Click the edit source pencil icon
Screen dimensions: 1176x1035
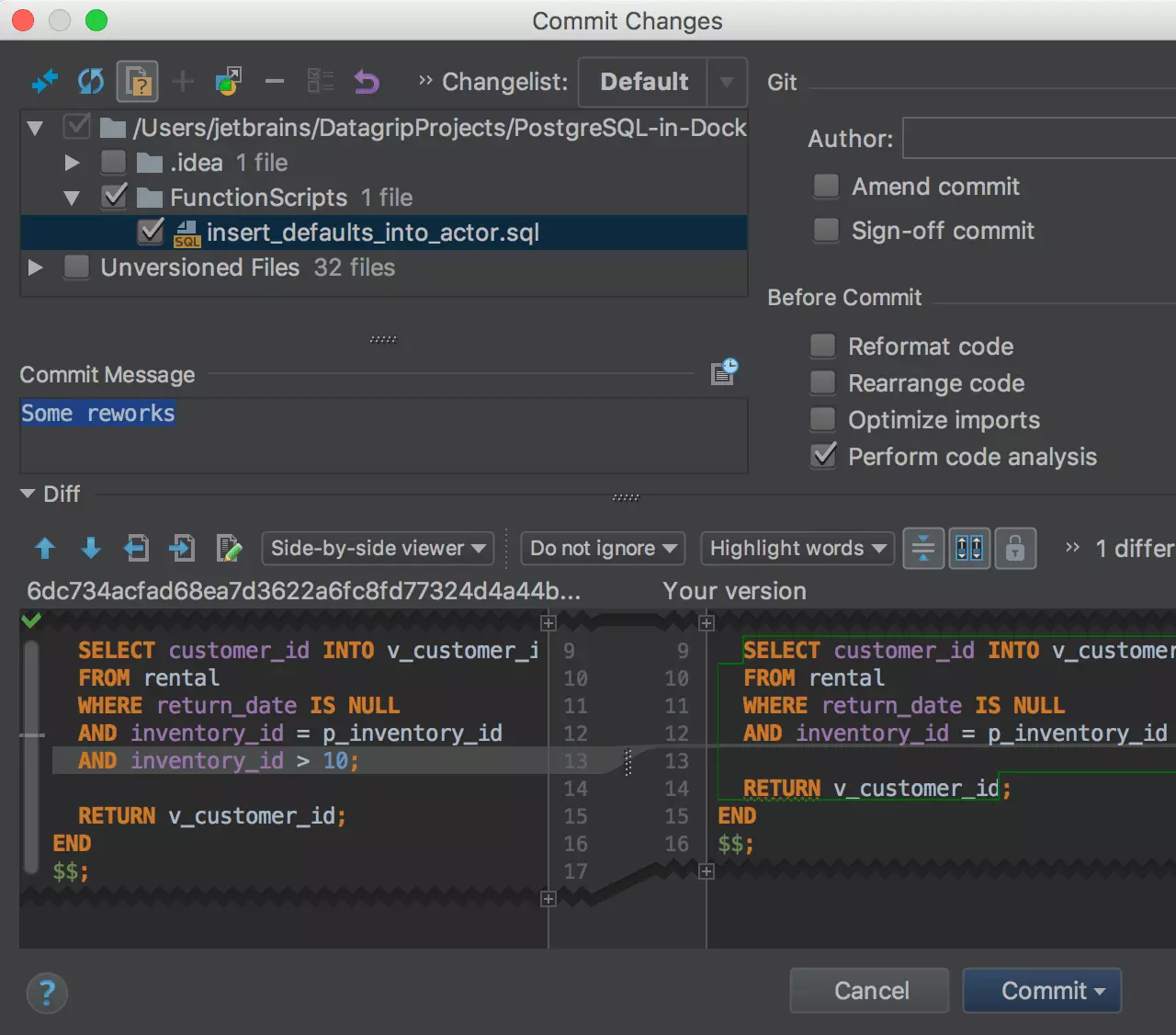point(229,549)
